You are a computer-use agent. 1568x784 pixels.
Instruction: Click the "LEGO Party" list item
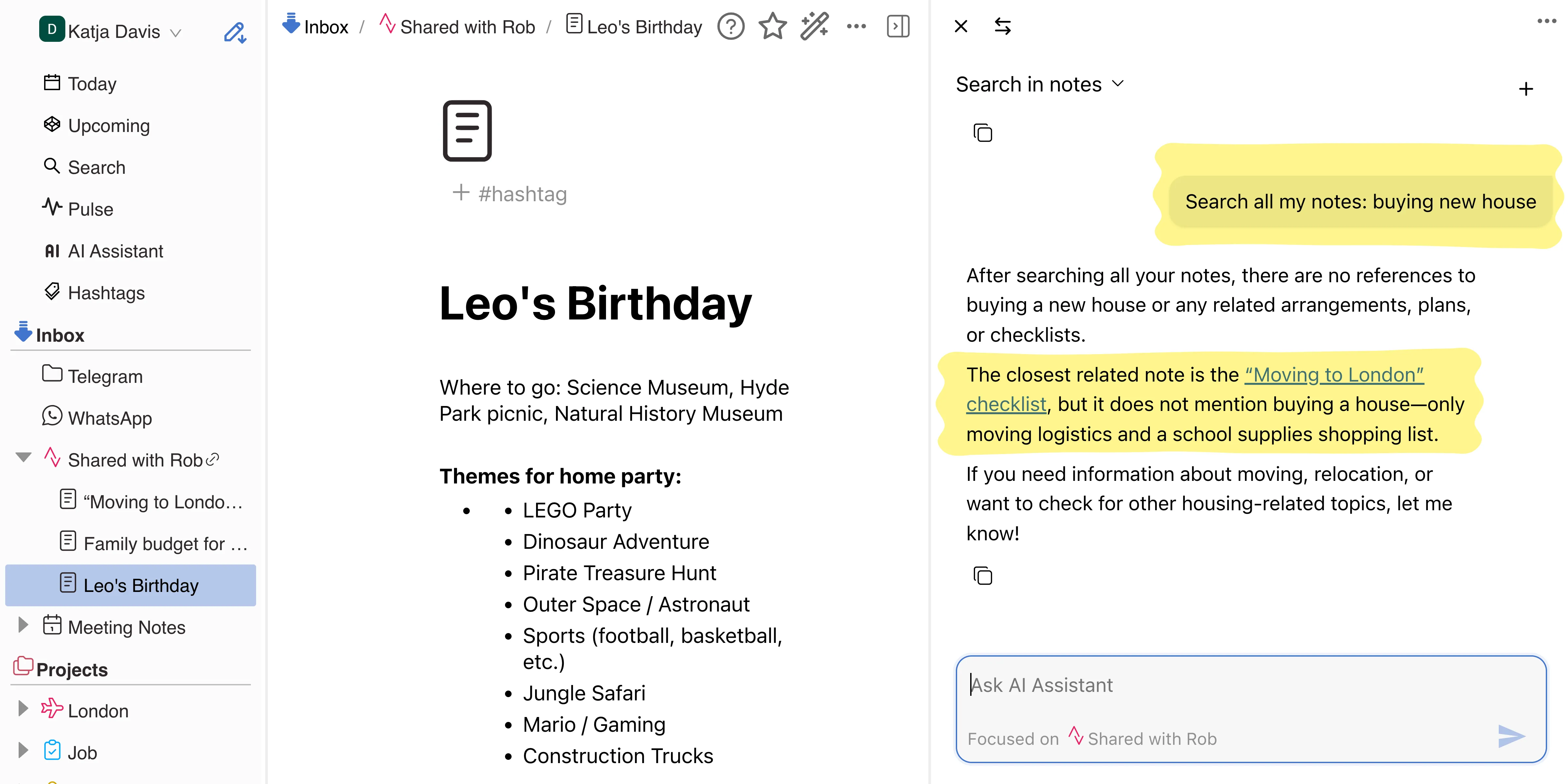click(577, 510)
